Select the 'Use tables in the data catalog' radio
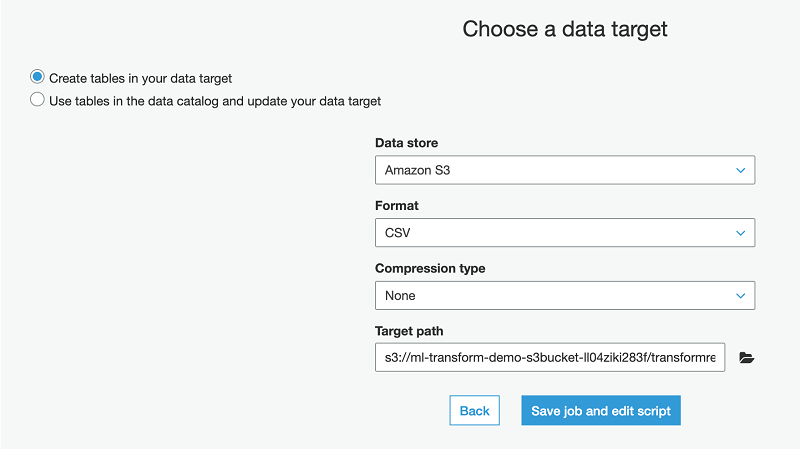This screenshot has width=800, height=449. coord(37,100)
